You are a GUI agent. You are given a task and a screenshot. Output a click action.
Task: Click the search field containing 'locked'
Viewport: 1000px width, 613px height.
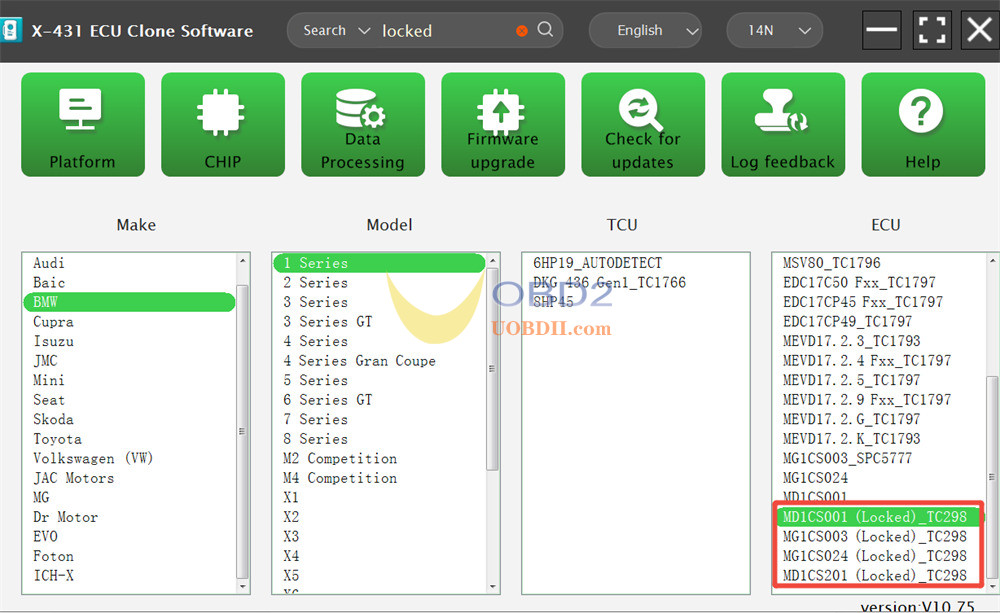click(x=446, y=31)
